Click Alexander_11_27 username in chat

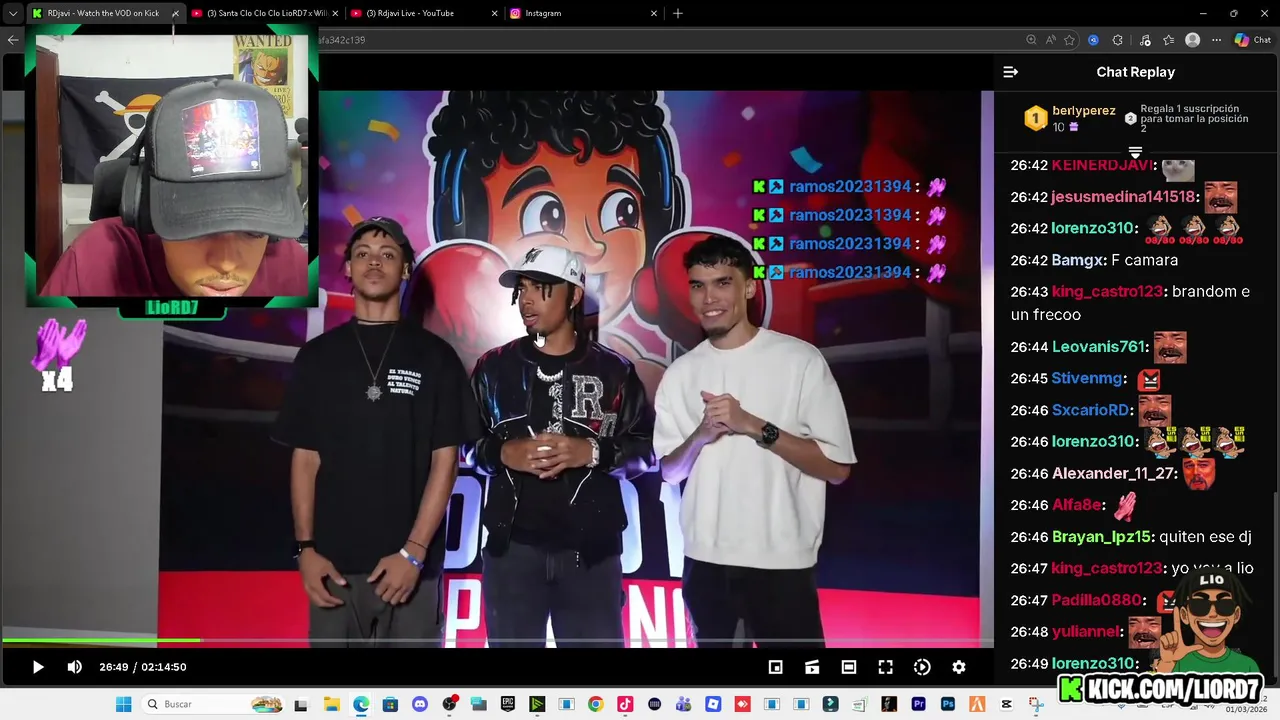(x=1113, y=474)
